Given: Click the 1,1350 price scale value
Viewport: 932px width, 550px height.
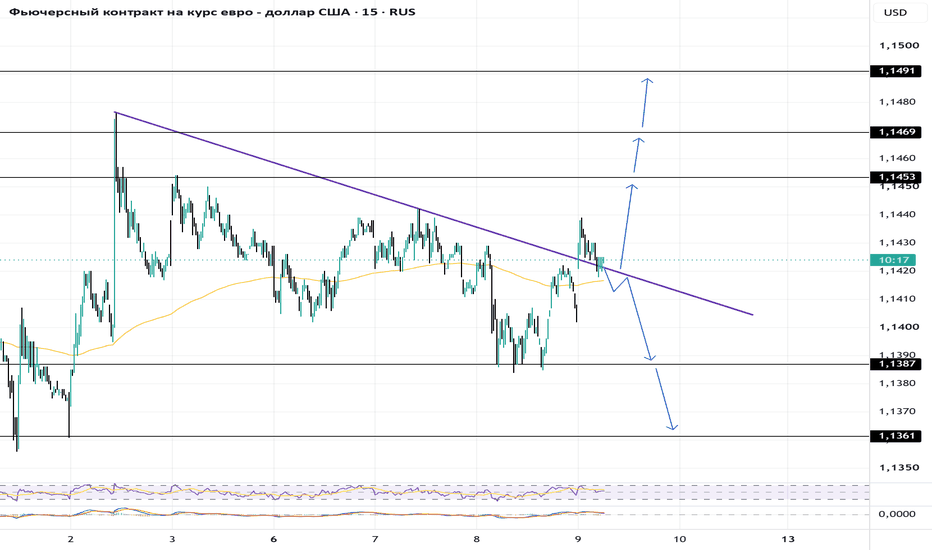Looking at the screenshot, I should click(x=899, y=467).
